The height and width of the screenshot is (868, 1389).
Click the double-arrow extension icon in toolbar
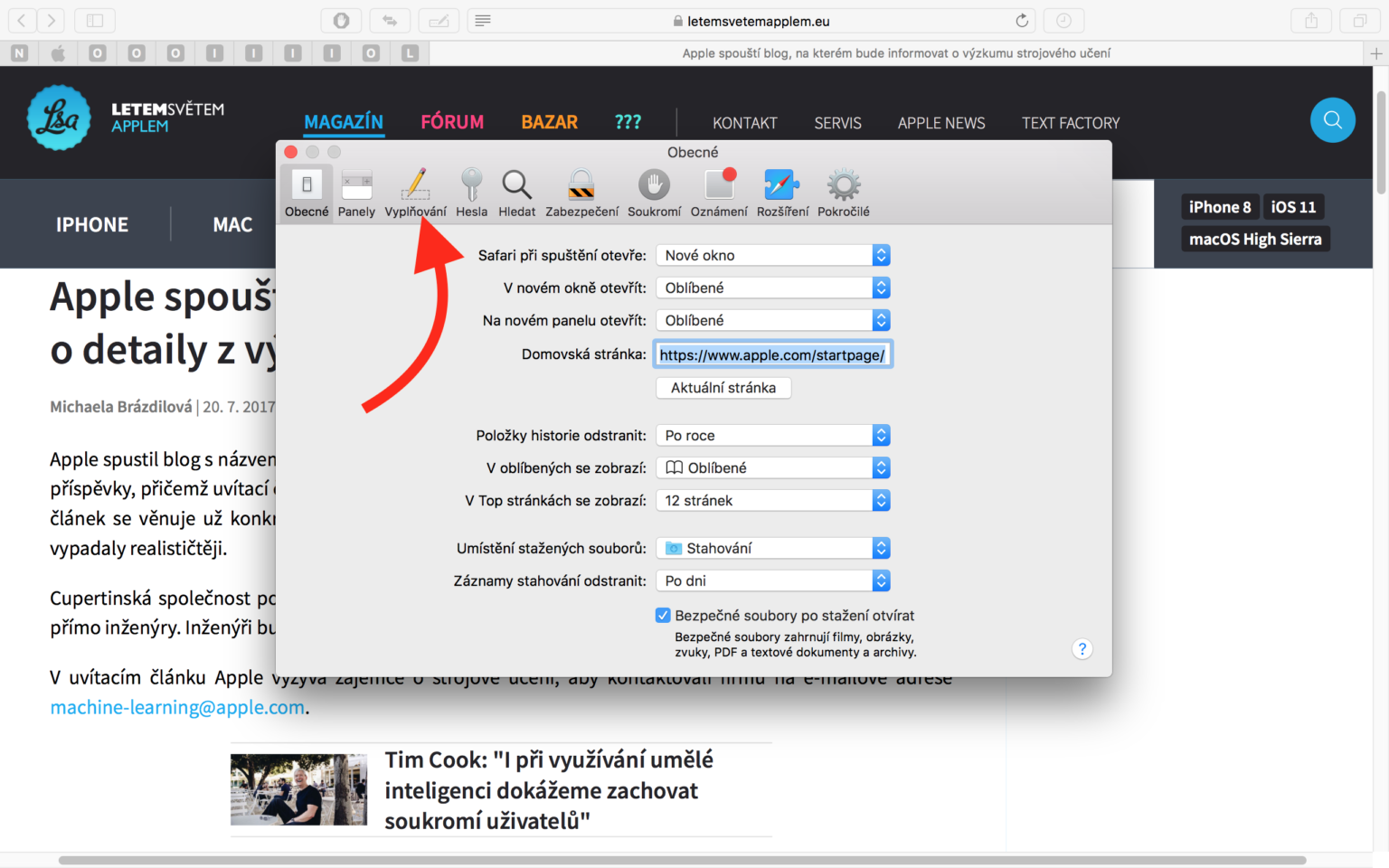point(390,20)
